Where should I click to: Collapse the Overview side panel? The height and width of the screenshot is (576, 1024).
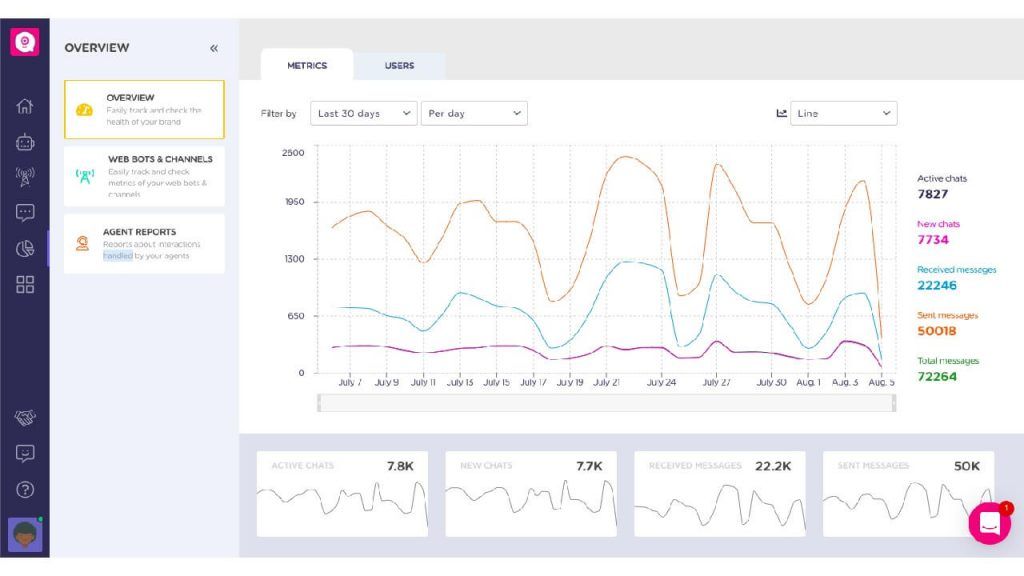pyautogui.click(x=214, y=48)
